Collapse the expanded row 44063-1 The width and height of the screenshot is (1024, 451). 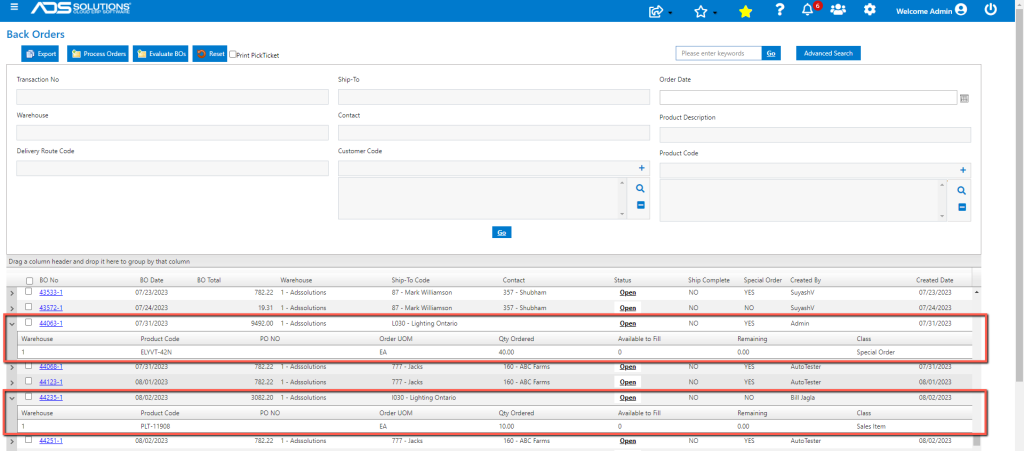(x=12, y=323)
